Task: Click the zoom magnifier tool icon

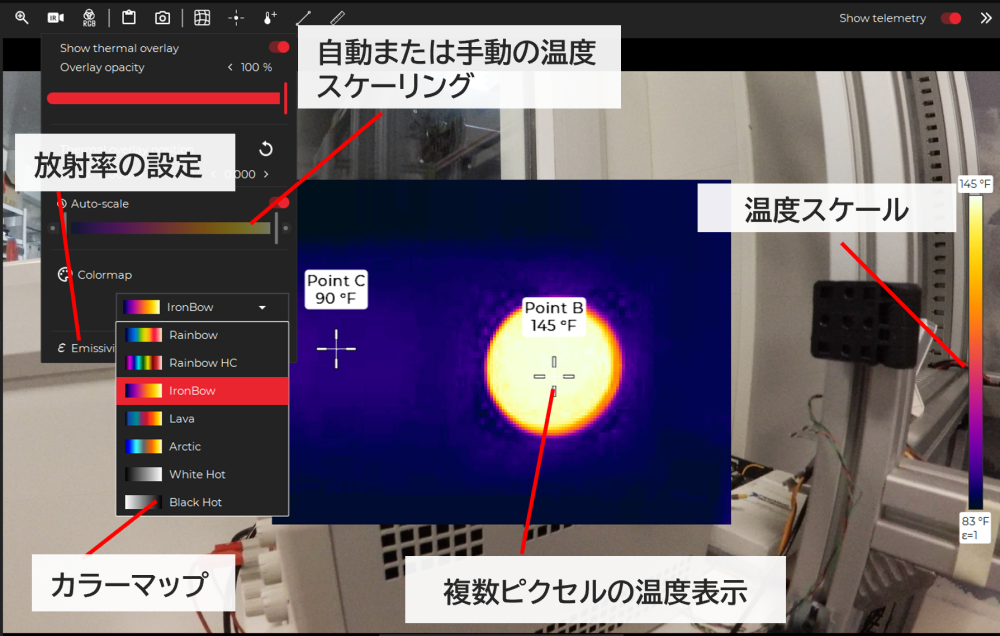Action: point(22,17)
